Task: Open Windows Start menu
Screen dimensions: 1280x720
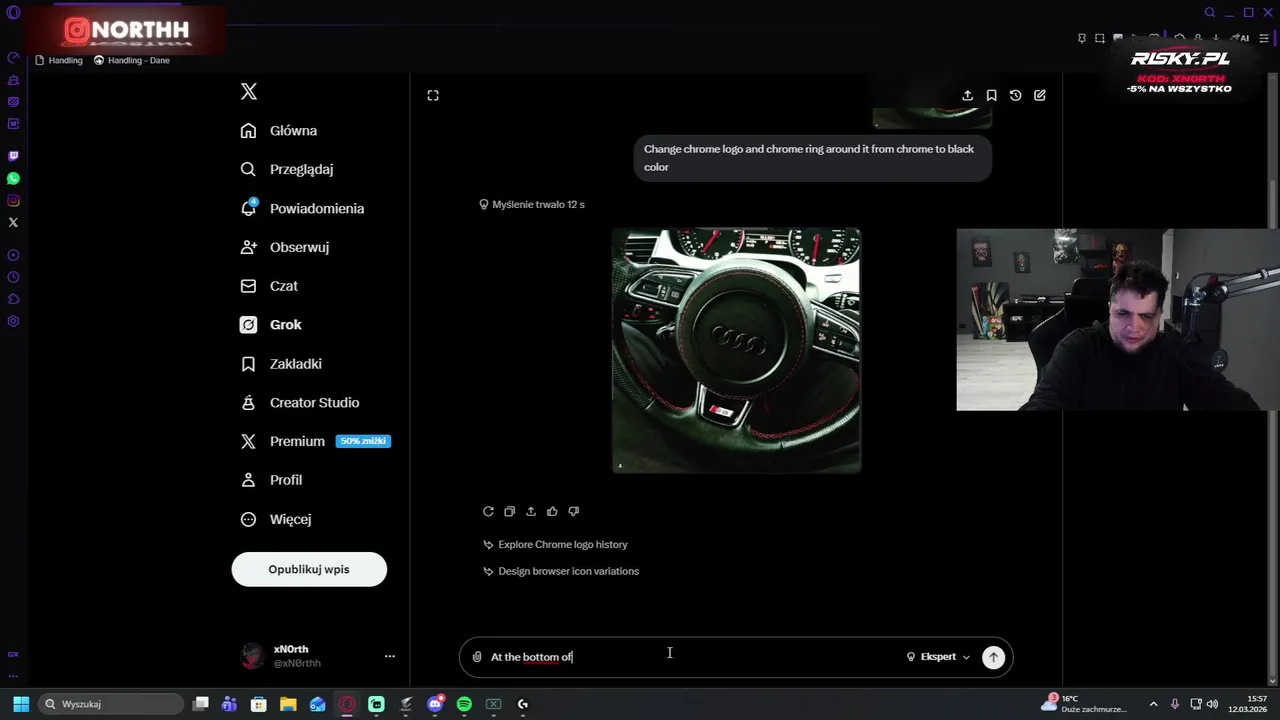Action: tap(20, 704)
